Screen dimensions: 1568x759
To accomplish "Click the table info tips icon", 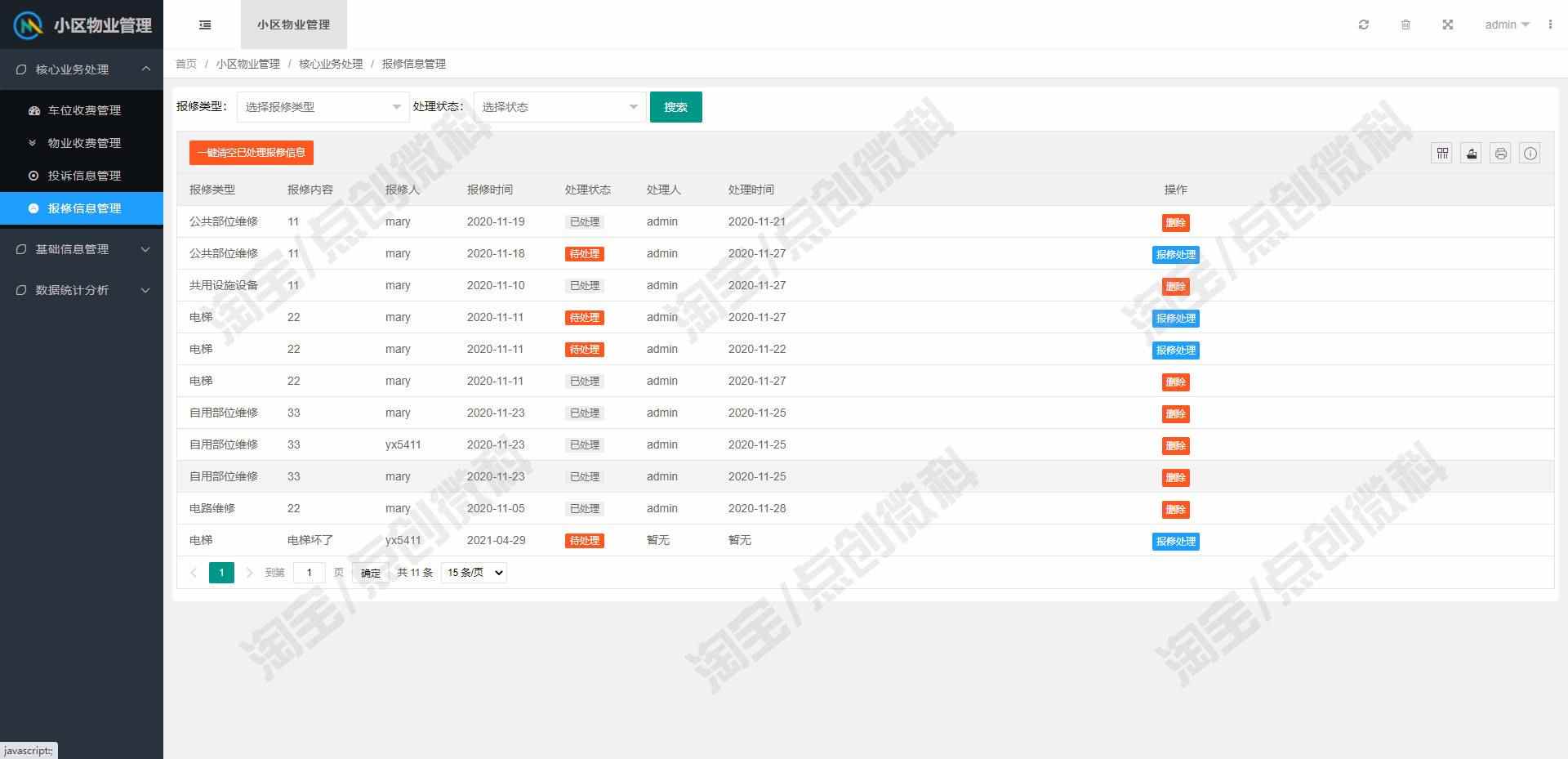I will 1530,153.
